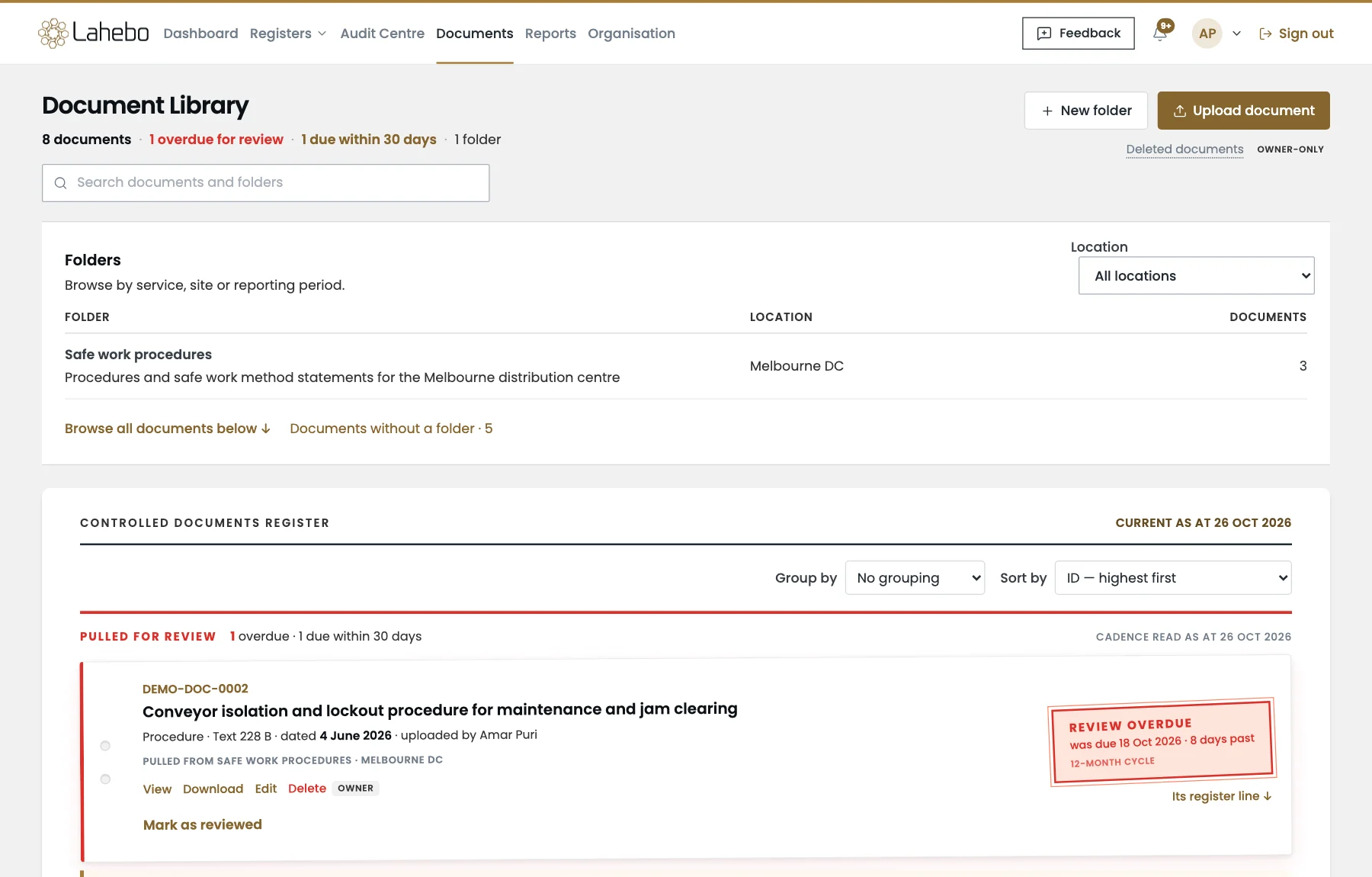Download the conveyor isolation procedure
Viewport: 1372px width, 877px height.
click(213, 789)
